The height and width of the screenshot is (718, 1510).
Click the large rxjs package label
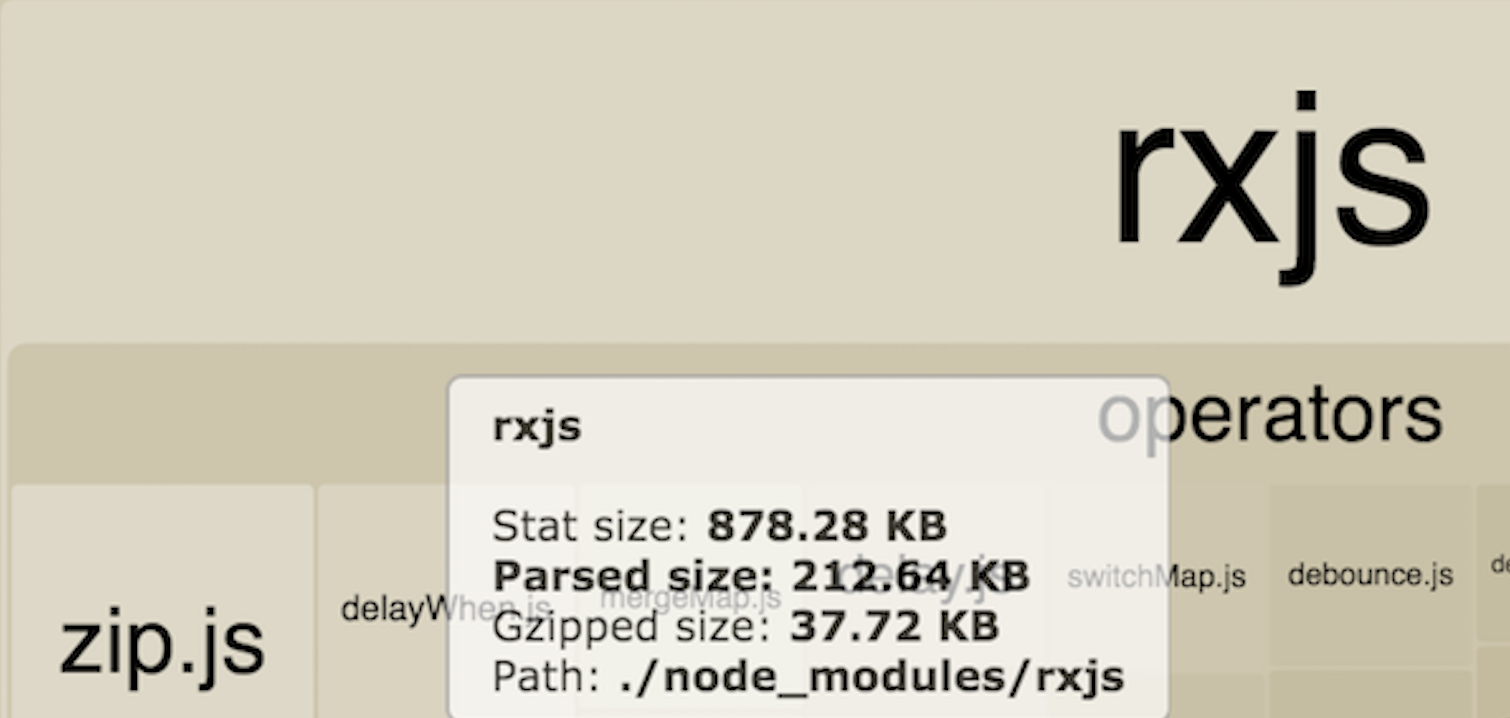point(1270,180)
